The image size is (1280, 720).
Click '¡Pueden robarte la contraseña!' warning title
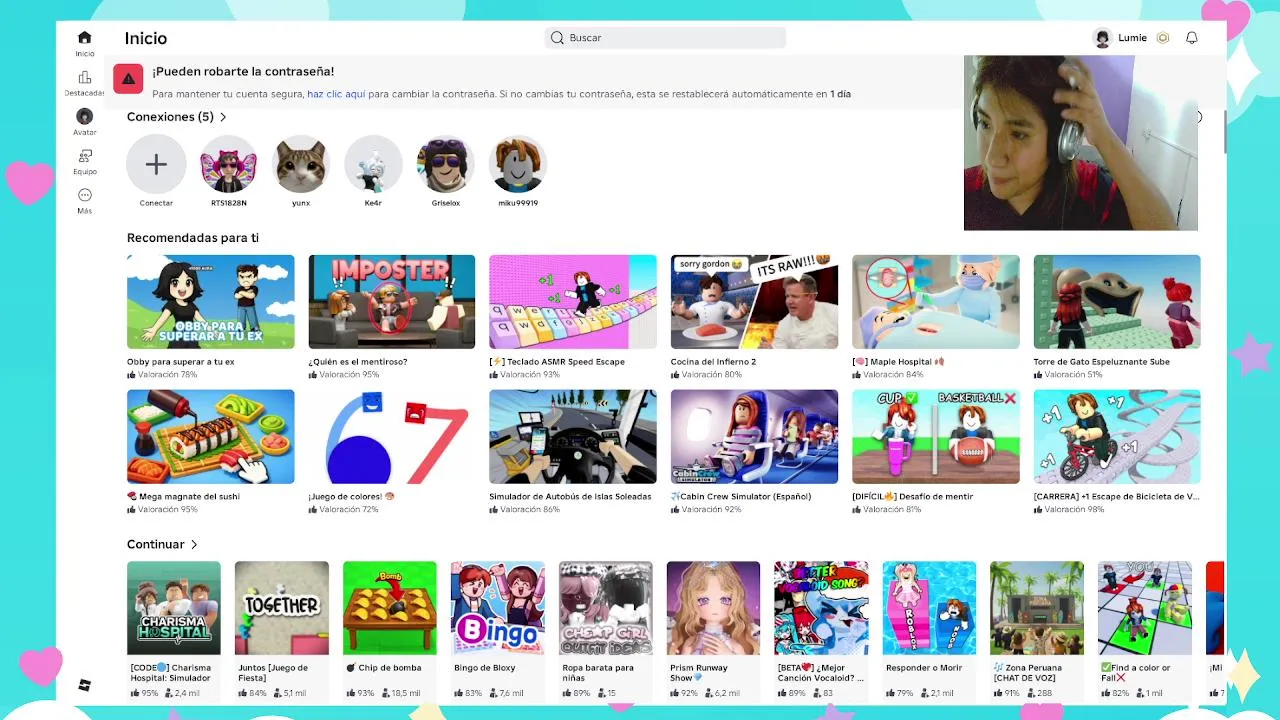coord(243,72)
